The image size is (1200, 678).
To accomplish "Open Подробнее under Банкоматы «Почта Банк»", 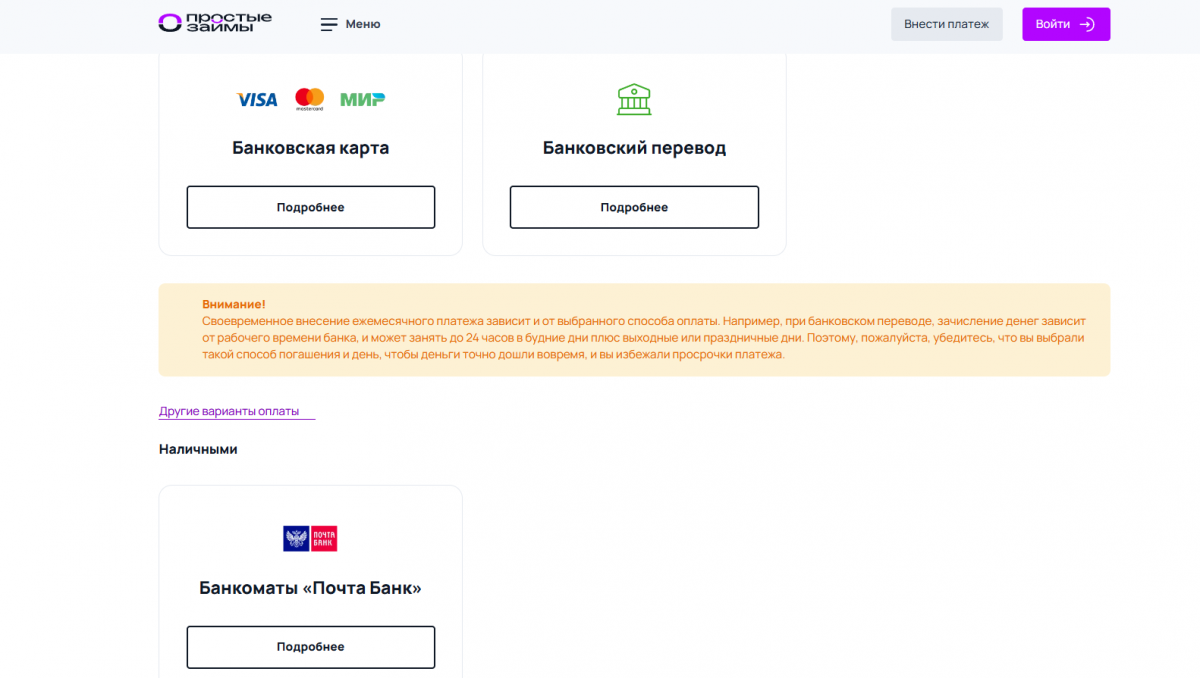I will (x=310, y=647).
